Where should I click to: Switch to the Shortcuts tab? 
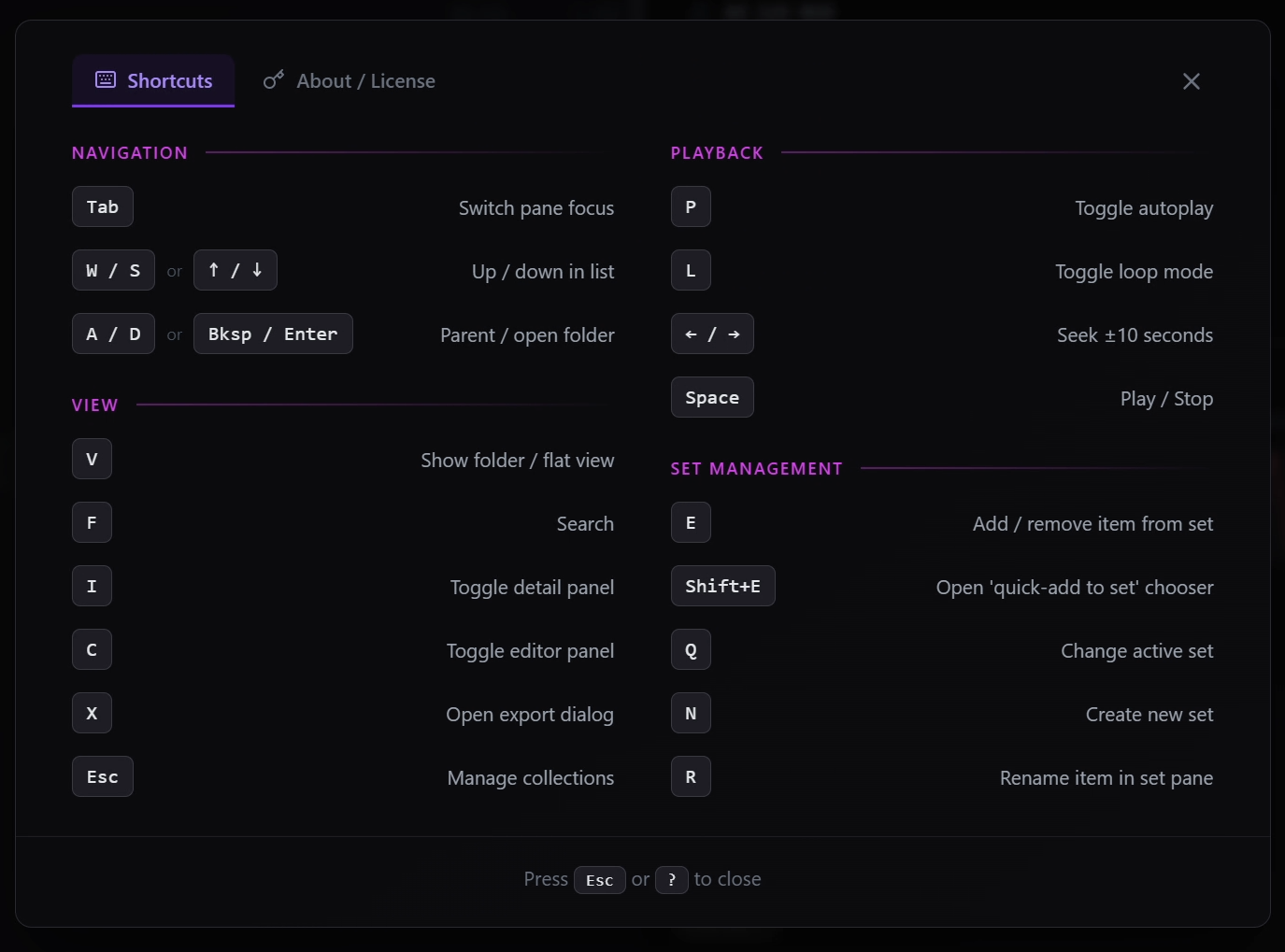coord(153,81)
